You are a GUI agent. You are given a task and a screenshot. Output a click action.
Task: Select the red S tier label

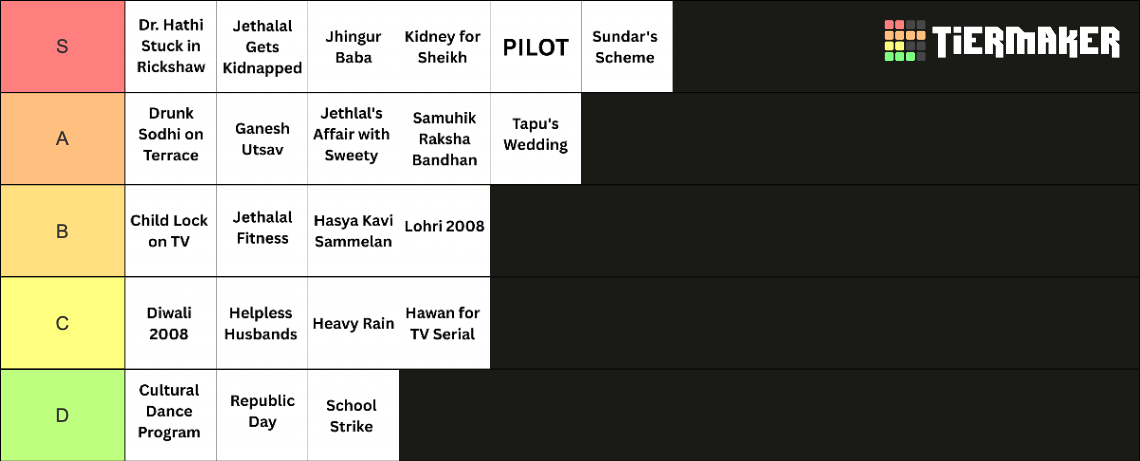click(63, 47)
